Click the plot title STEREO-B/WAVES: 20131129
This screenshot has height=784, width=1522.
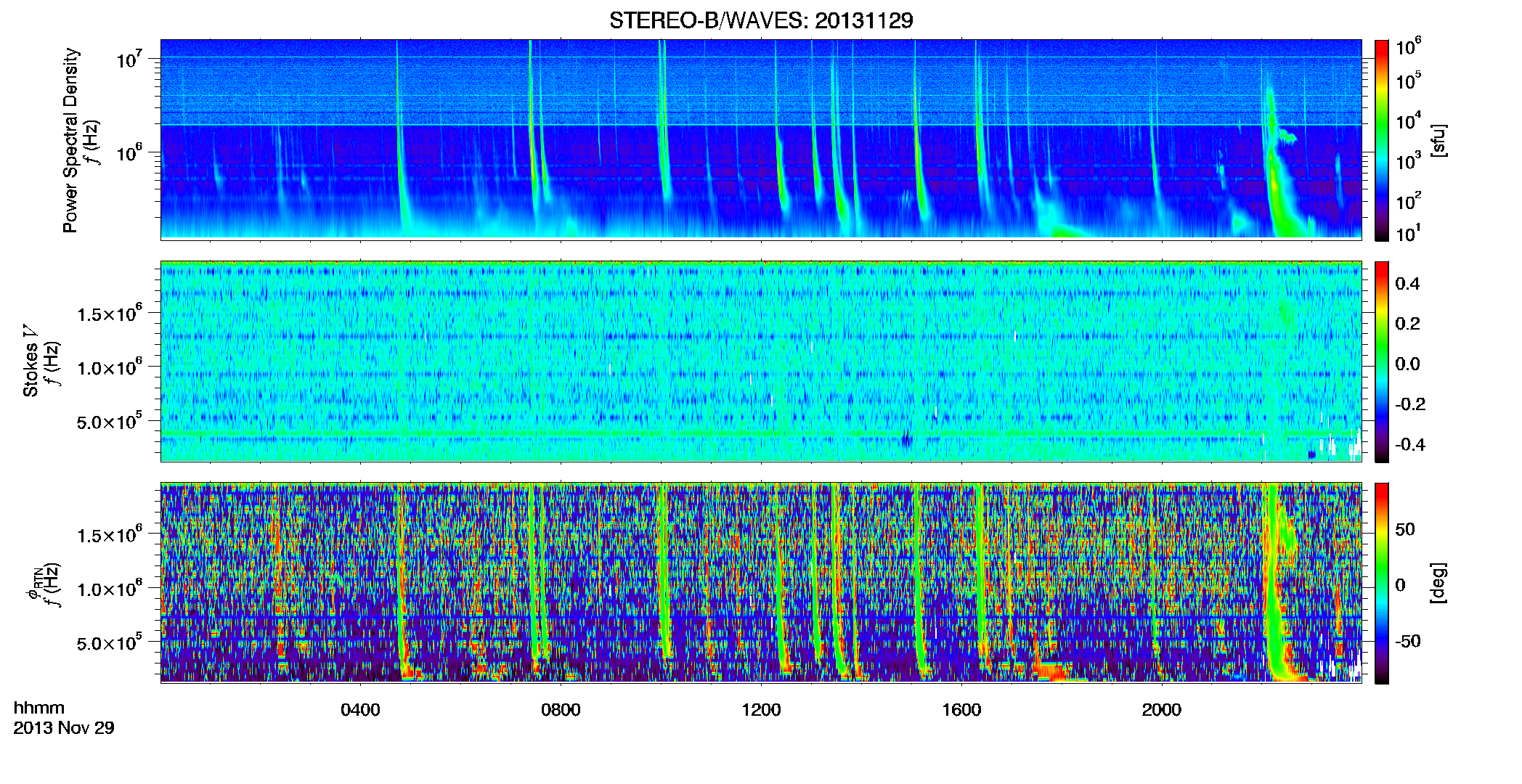click(761, 20)
